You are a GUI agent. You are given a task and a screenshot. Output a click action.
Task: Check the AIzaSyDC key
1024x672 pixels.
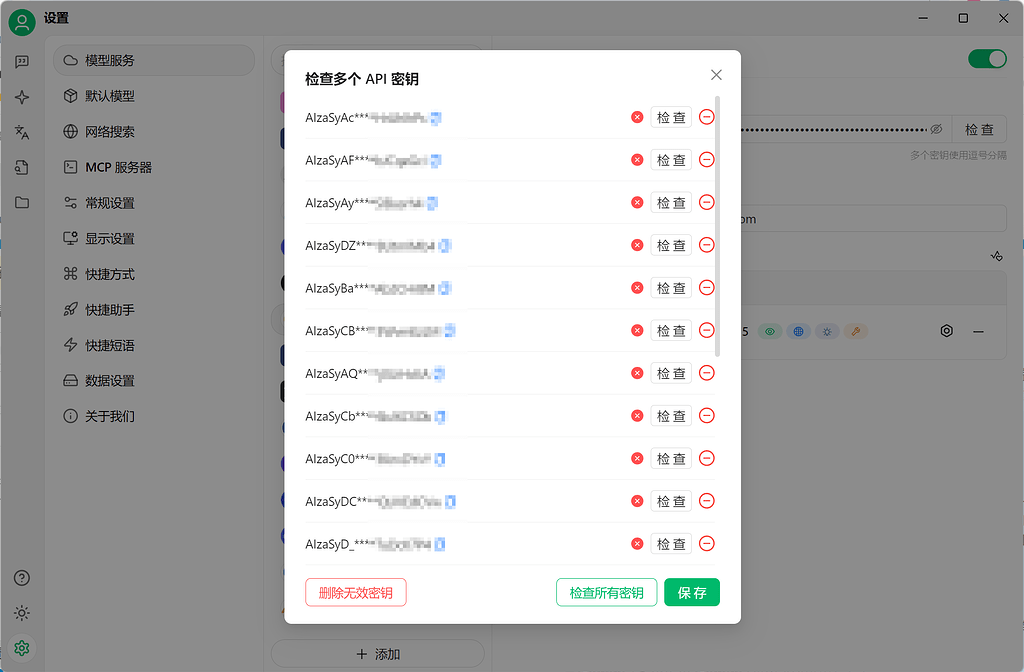(671, 502)
